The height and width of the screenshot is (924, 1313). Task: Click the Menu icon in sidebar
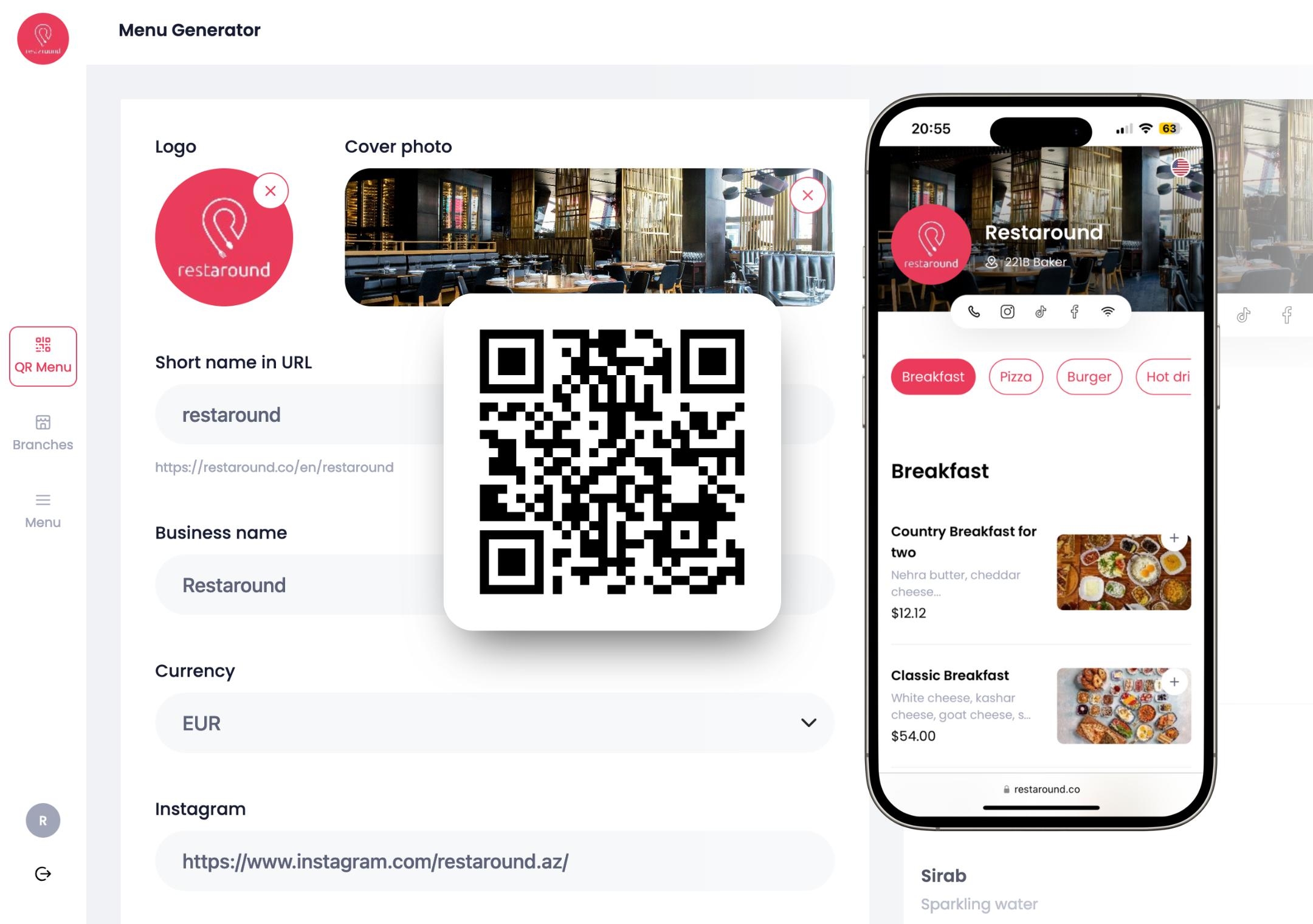point(42,500)
